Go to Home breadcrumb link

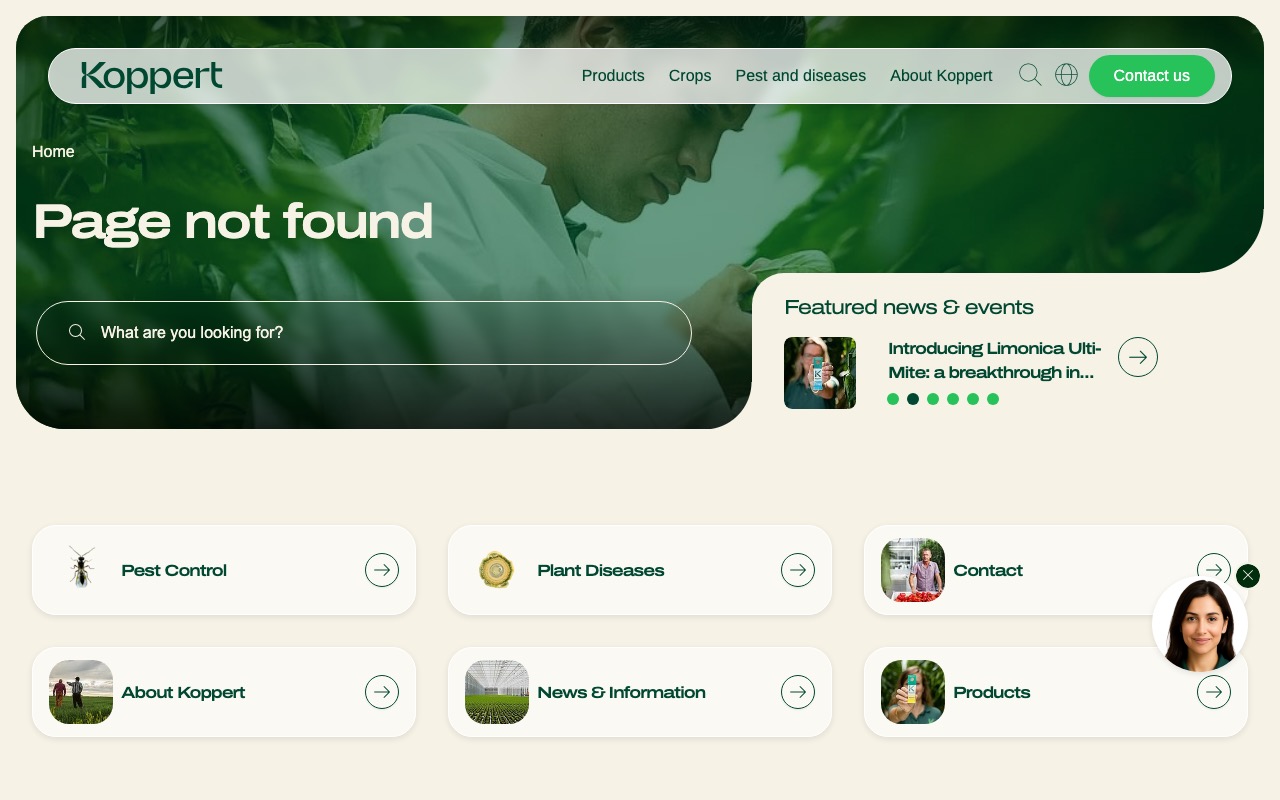click(x=53, y=152)
